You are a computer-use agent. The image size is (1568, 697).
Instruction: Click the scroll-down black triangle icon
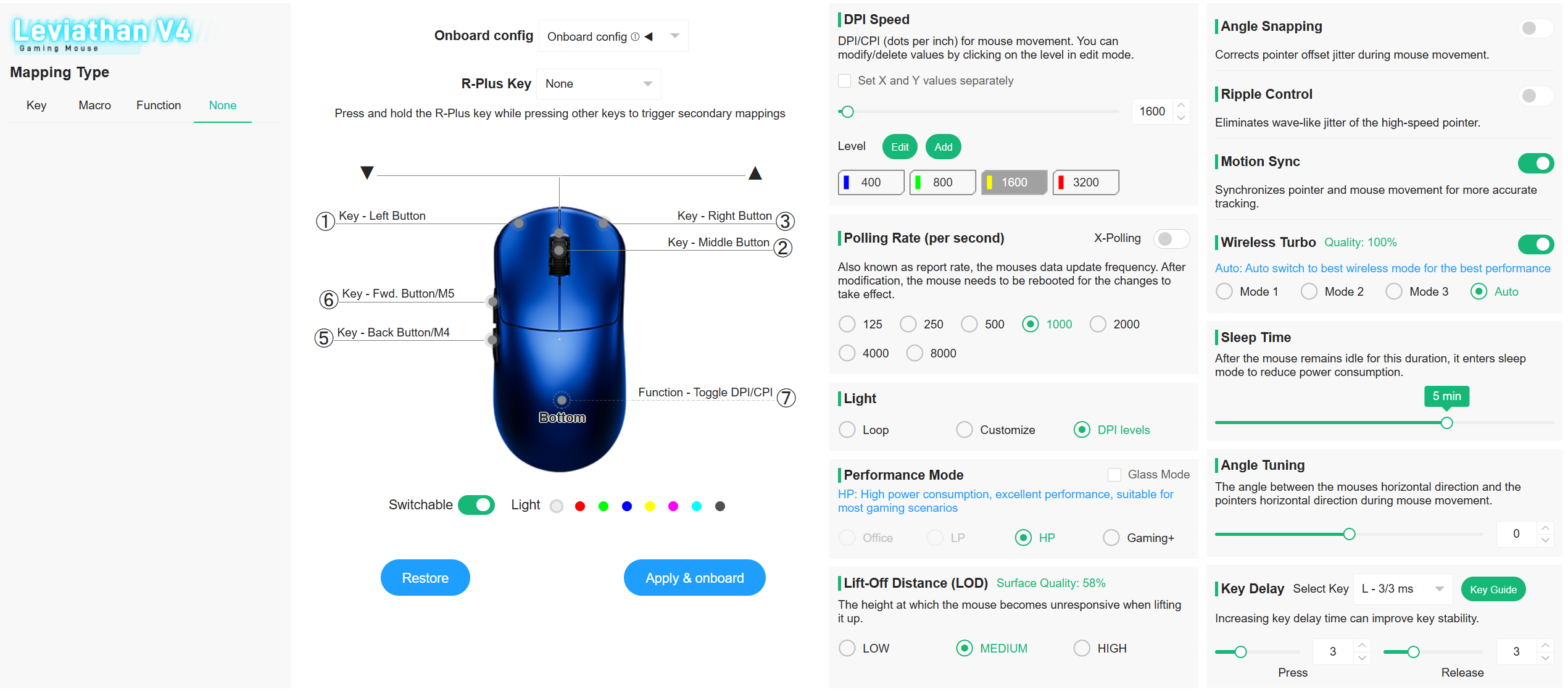pos(367,172)
